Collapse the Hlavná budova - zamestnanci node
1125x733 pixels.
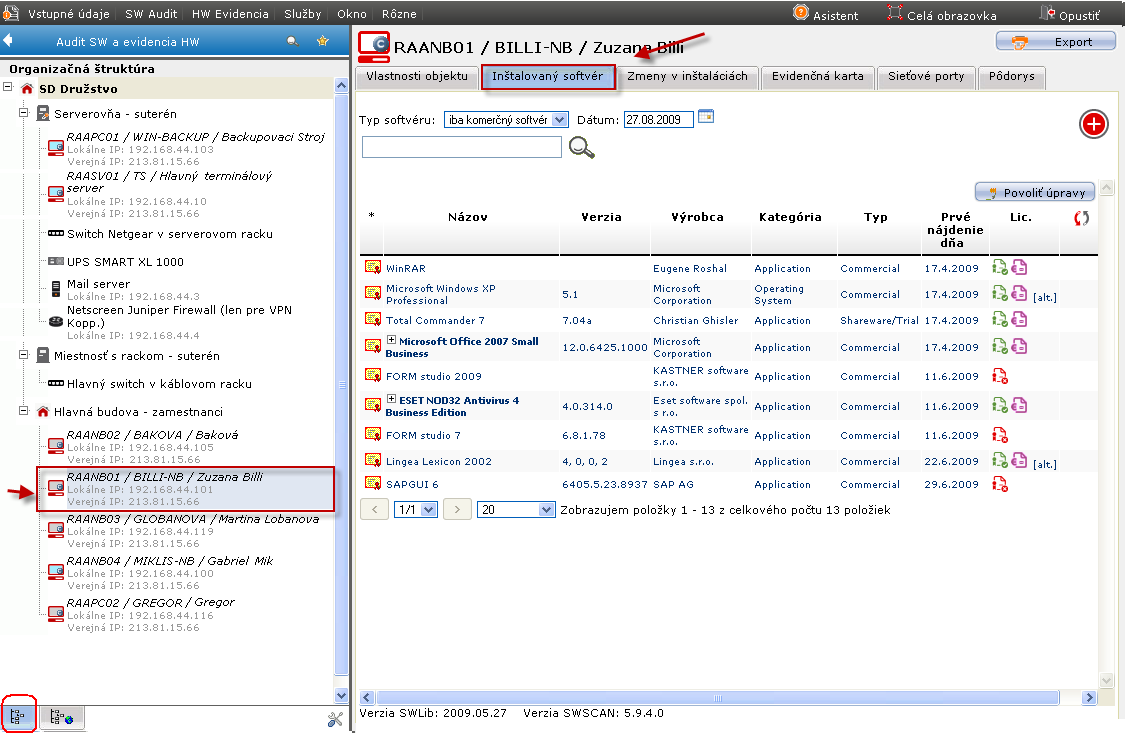tap(23, 411)
